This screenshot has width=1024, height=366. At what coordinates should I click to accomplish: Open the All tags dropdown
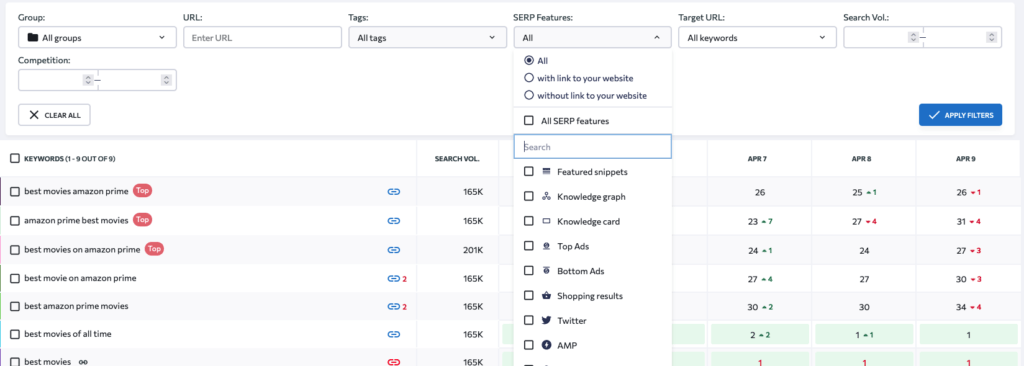428,37
